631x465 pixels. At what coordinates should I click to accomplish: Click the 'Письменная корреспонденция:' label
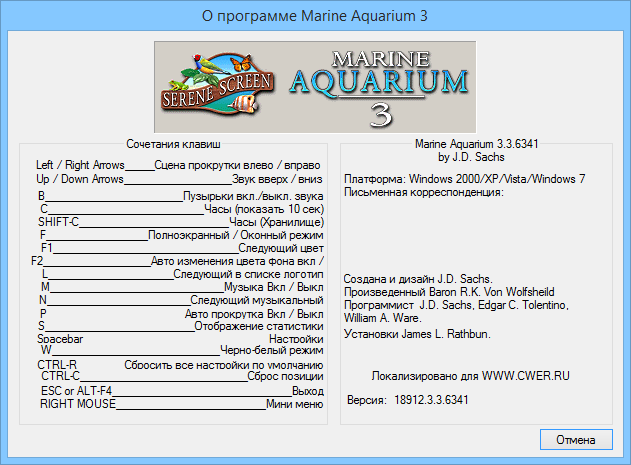click(424, 192)
